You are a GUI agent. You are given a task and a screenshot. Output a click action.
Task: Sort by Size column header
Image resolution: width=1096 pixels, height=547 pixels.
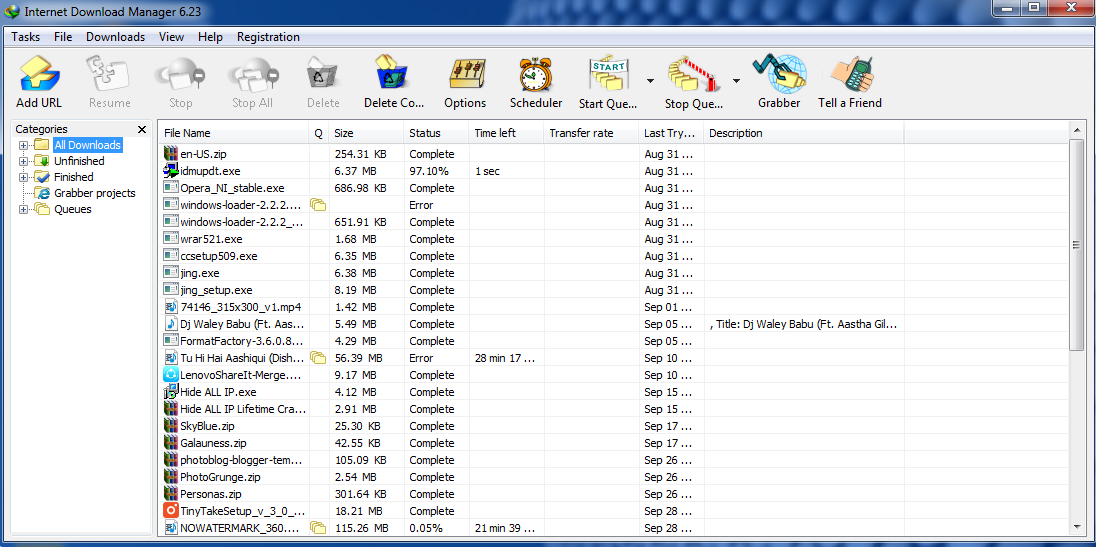(366, 133)
